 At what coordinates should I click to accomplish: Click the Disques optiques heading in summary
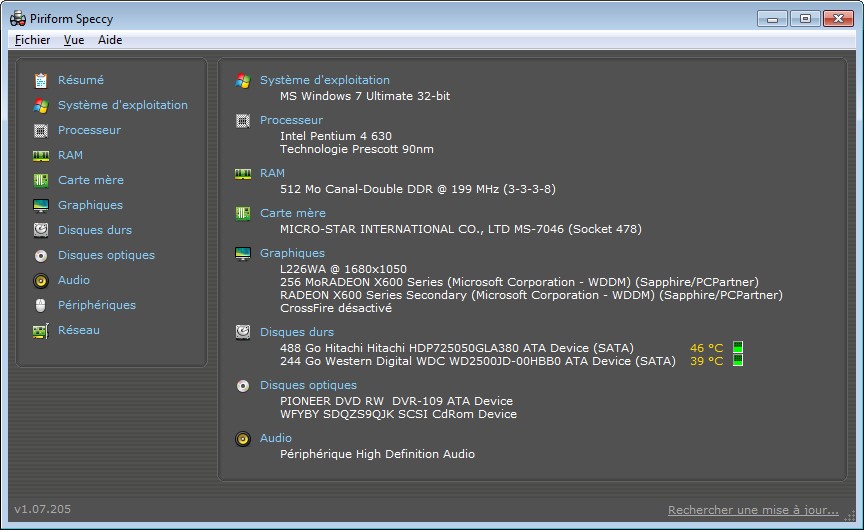[x=308, y=385]
